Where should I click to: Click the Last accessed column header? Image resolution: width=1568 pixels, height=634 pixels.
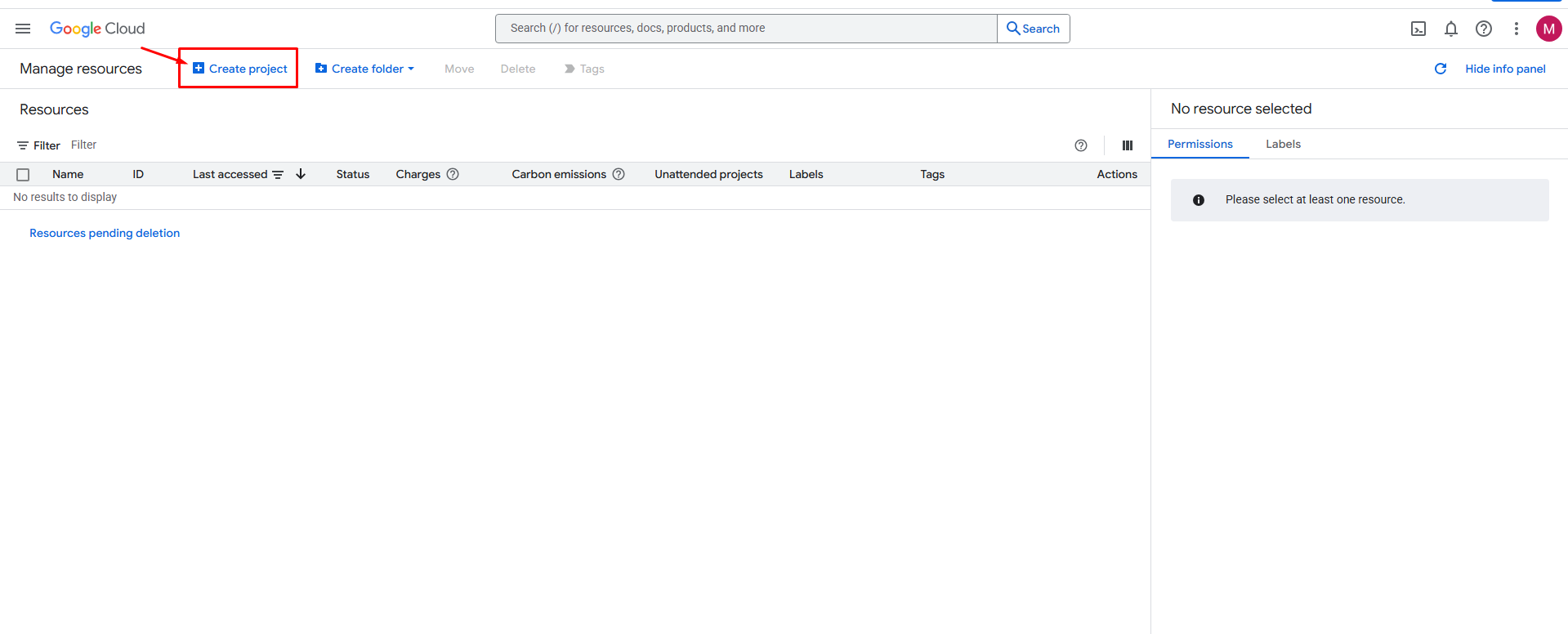click(x=230, y=174)
